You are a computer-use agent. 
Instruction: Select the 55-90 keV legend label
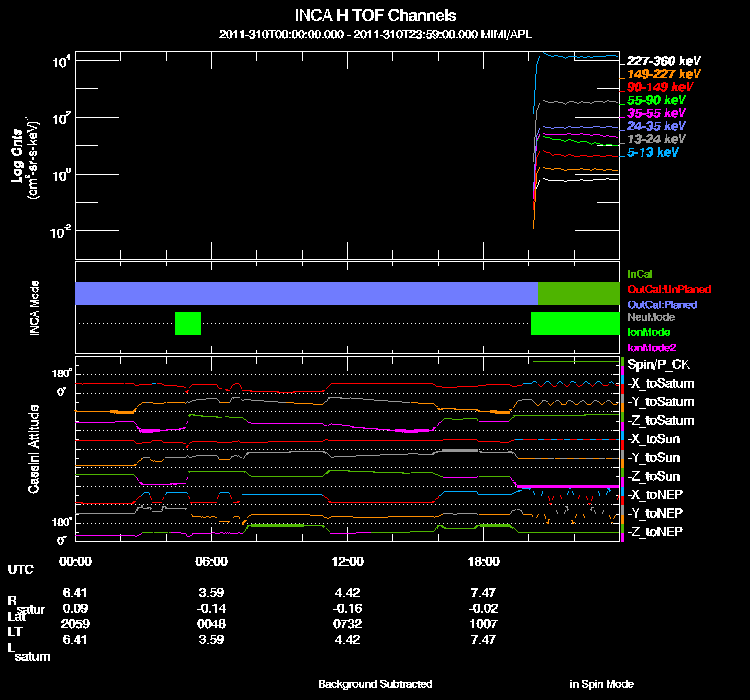[x=656, y=100]
